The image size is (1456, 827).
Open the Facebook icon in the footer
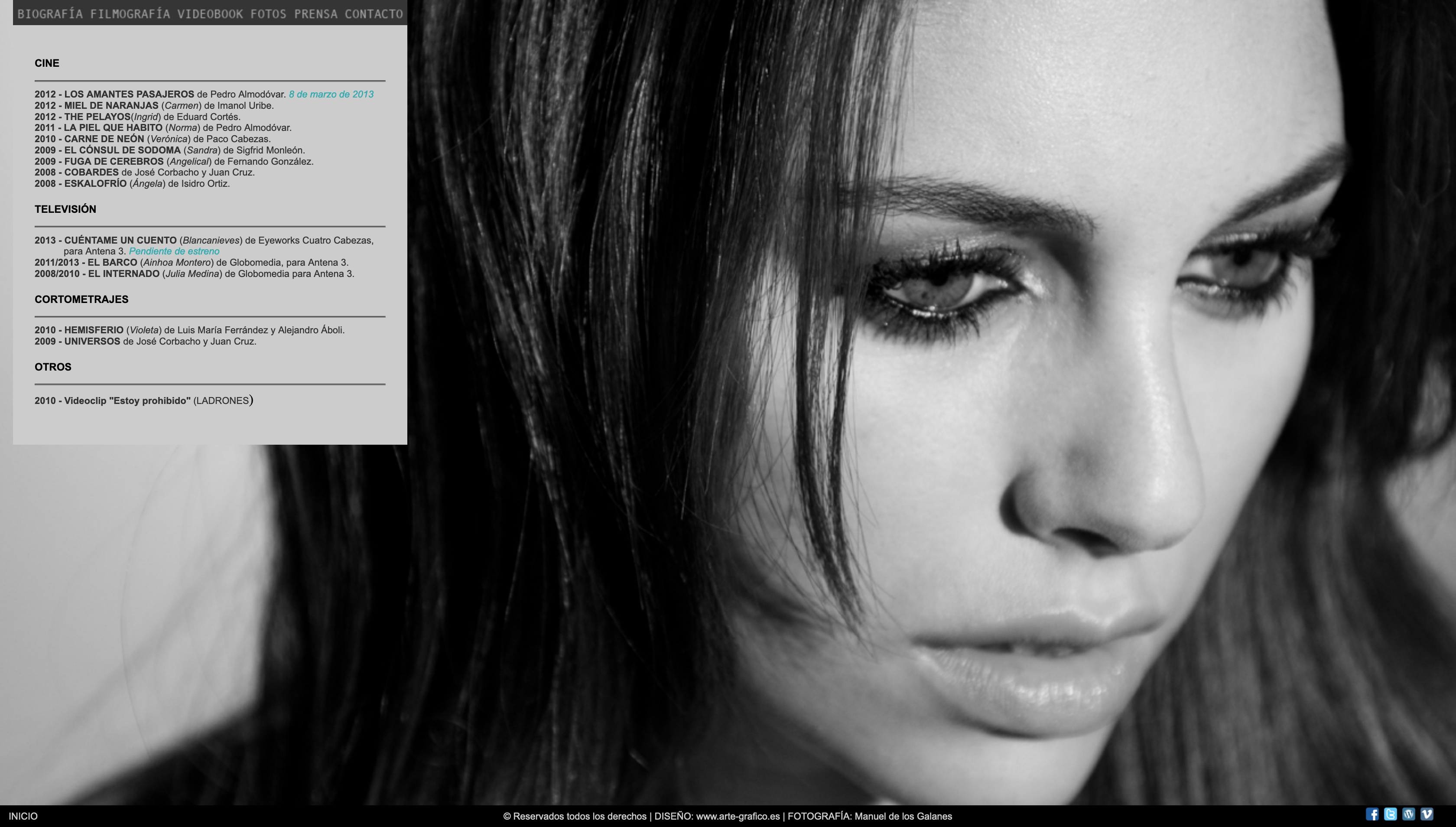[1372, 814]
